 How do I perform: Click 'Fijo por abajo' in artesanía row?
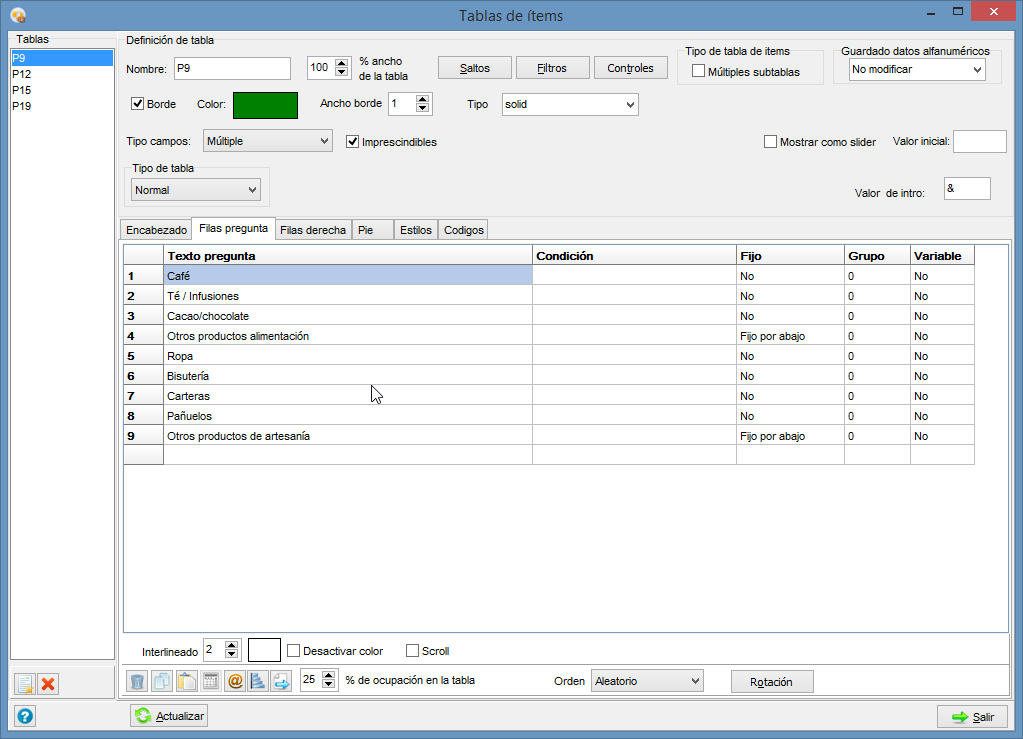pos(772,436)
